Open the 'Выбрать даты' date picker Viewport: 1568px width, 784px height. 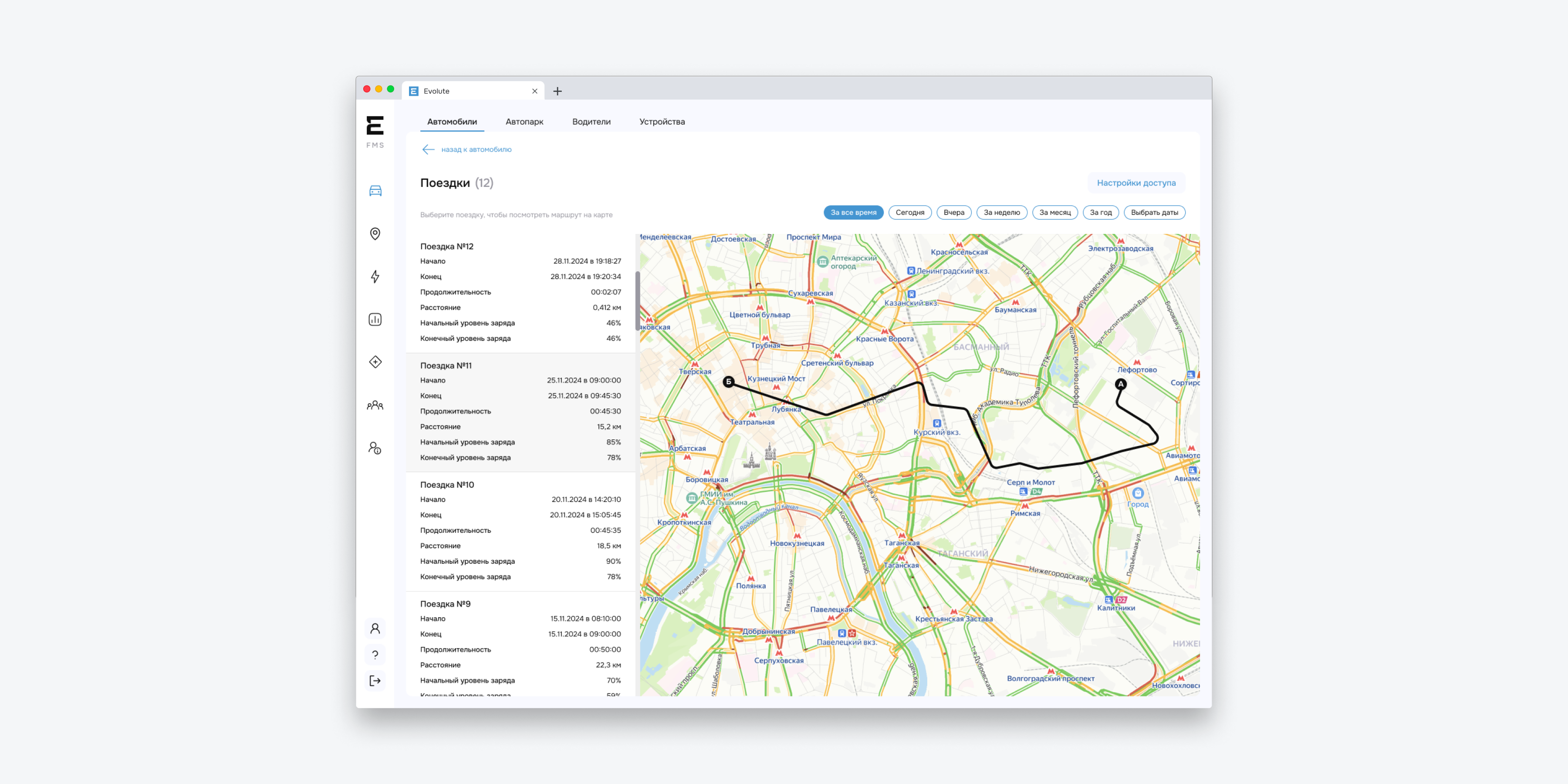pos(1154,213)
